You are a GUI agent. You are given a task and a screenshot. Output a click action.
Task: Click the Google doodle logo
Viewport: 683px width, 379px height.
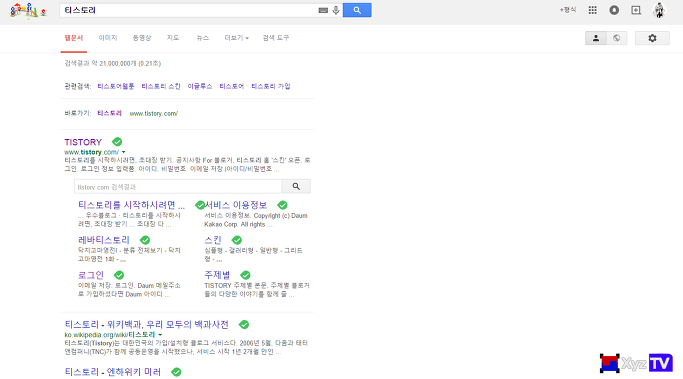tap(28, 10)
